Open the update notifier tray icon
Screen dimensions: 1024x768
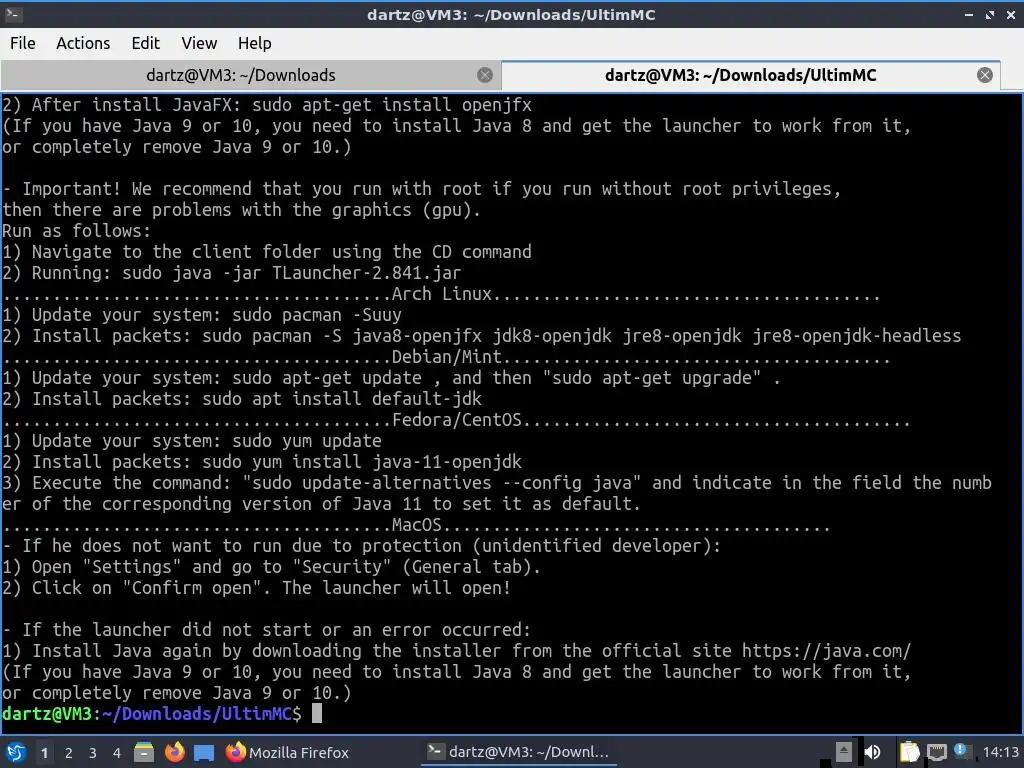tap(961, 751)
